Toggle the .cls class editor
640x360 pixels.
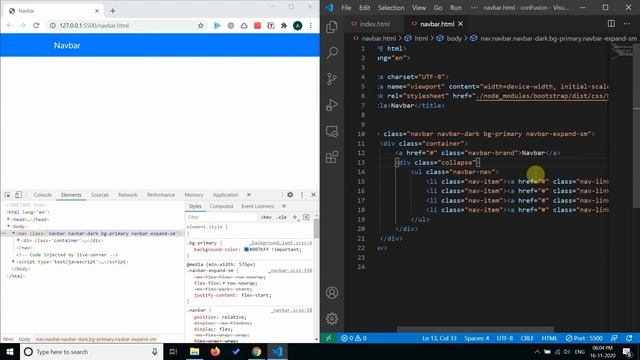coord(282,217)
